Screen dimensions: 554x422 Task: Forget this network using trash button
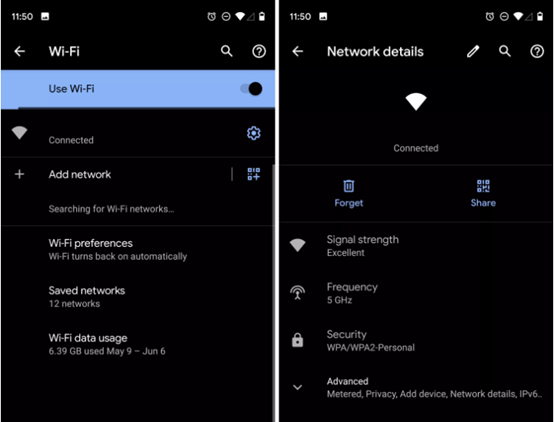349,193
